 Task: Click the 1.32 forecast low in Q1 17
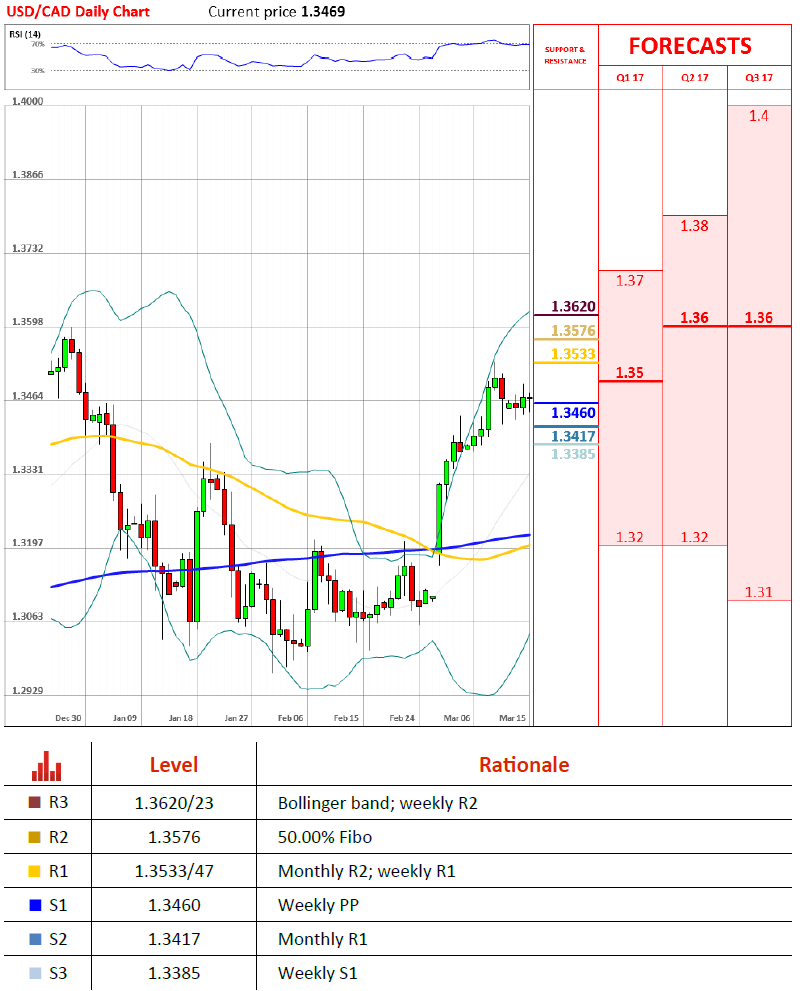tap(630, 537)
